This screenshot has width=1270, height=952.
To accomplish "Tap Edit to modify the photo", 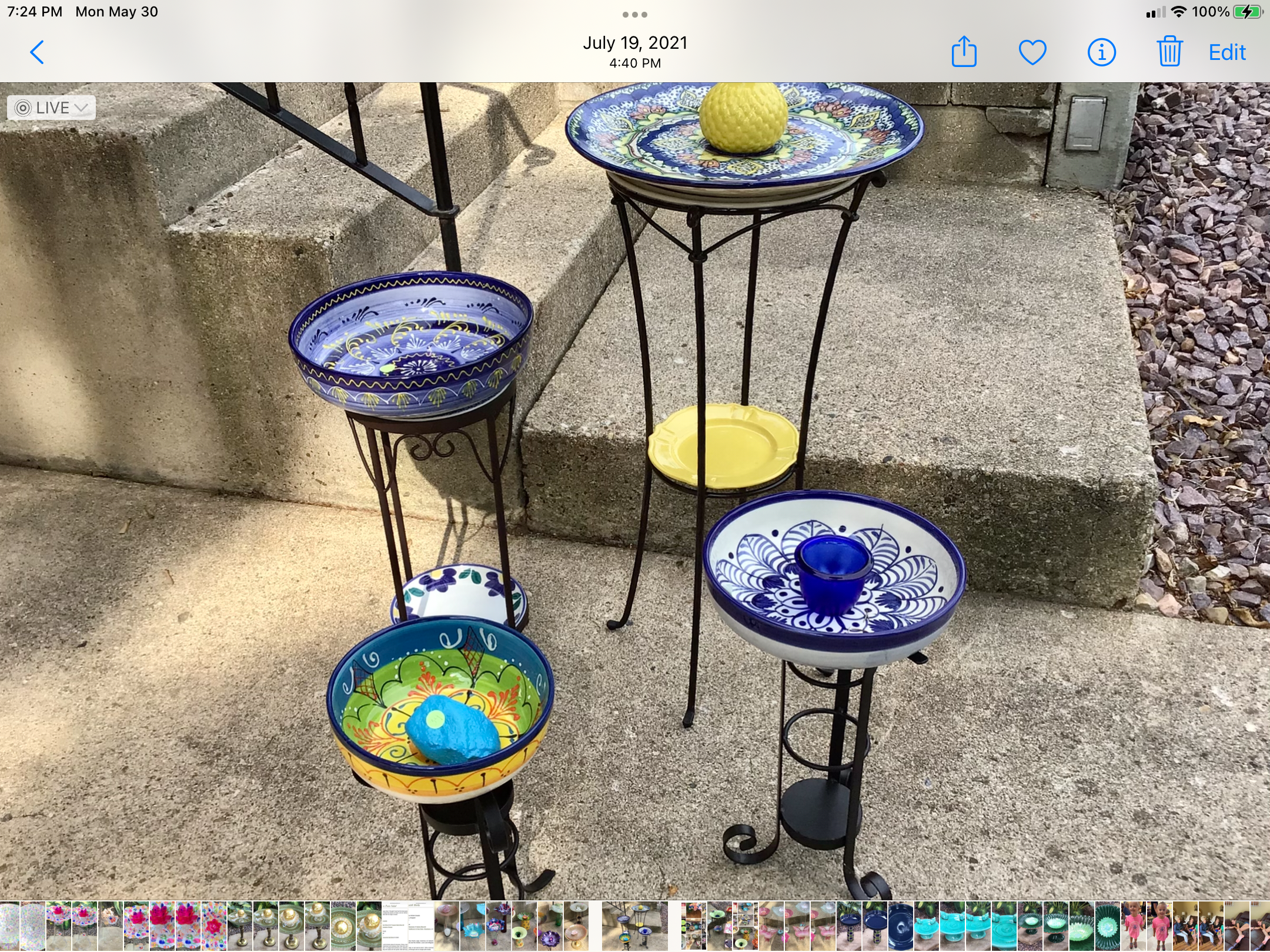I will [1227, 52].
